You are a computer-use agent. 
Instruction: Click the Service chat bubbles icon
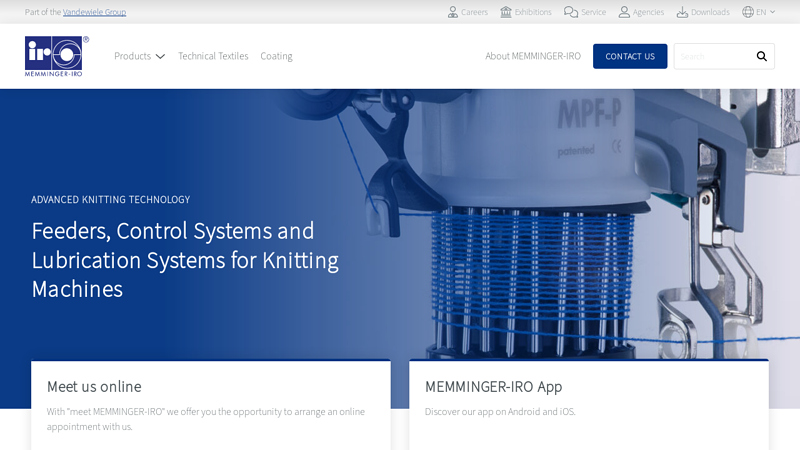point(570,12)
